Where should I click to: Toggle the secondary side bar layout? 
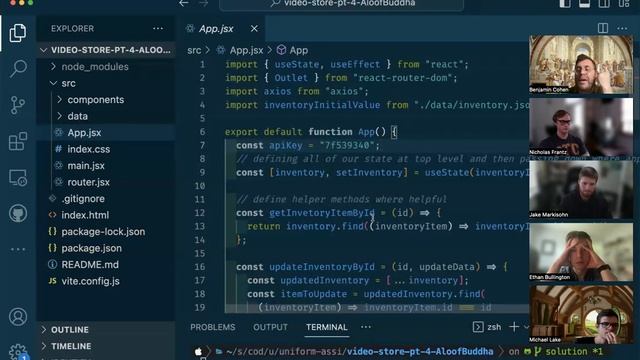[x=604, y=3]
